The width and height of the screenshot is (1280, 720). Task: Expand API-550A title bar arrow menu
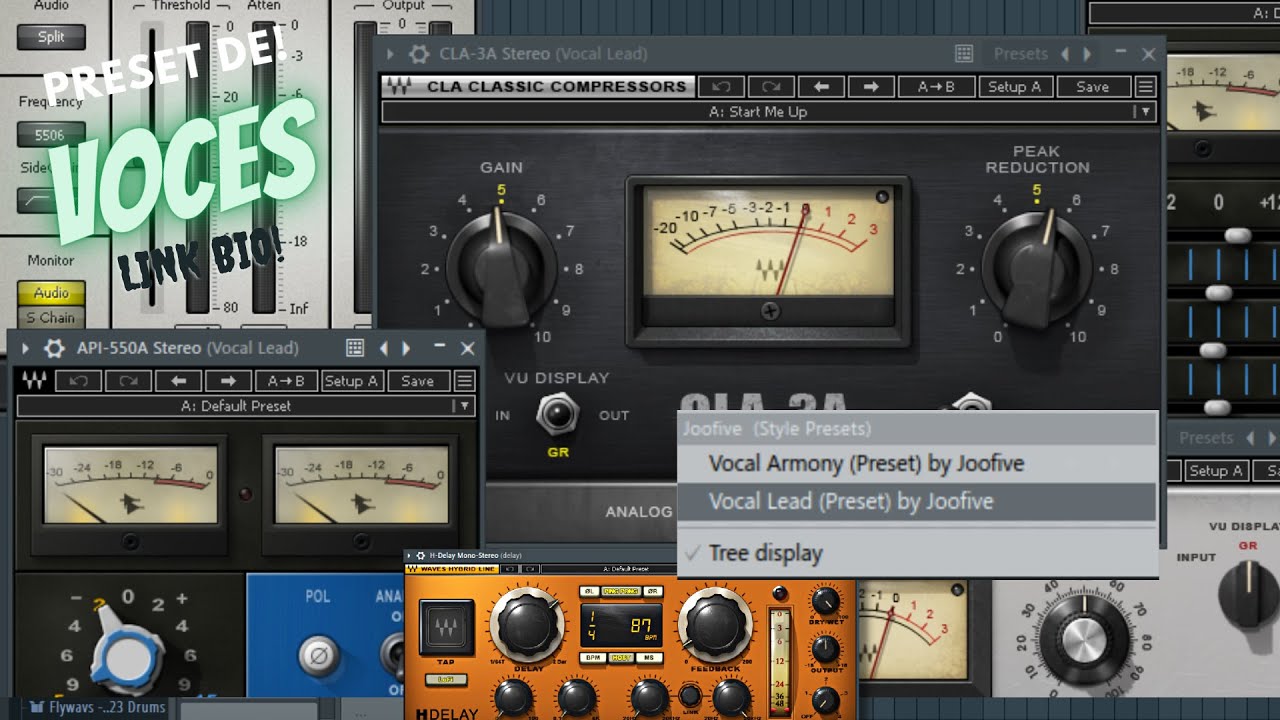coord(25,348)
